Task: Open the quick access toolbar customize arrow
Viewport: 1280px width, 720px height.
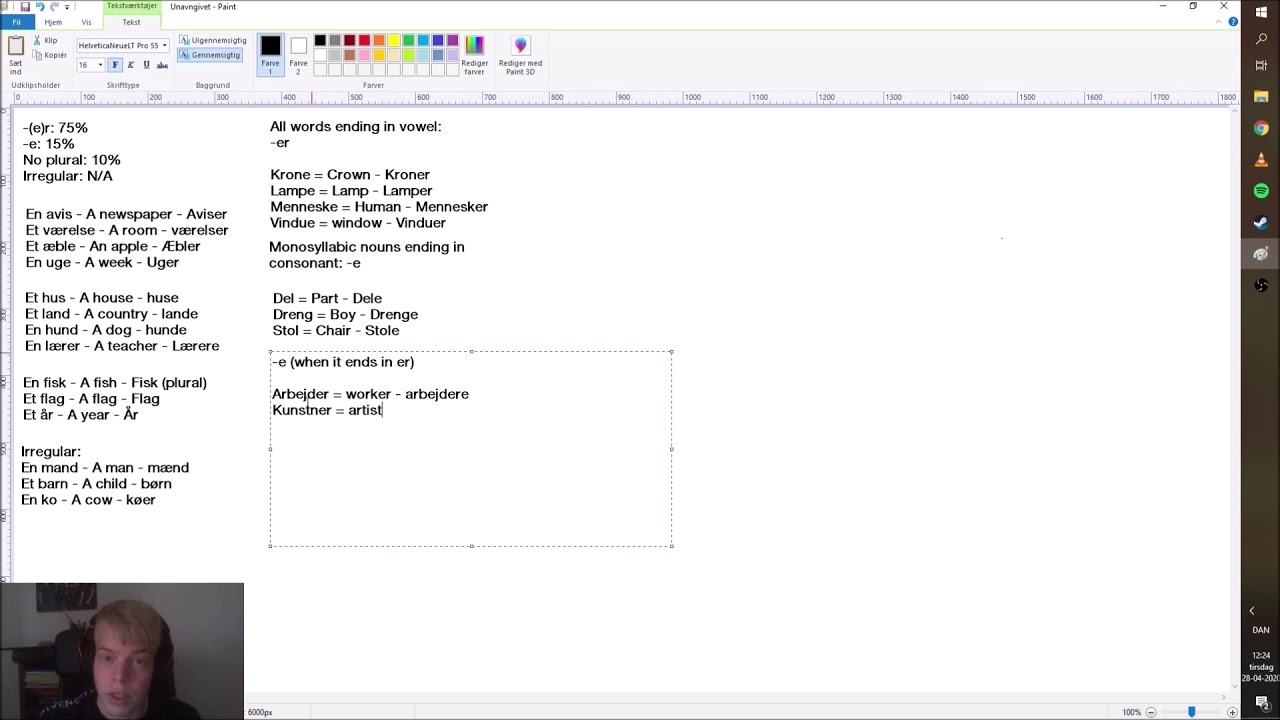Action: click(67, 7)
